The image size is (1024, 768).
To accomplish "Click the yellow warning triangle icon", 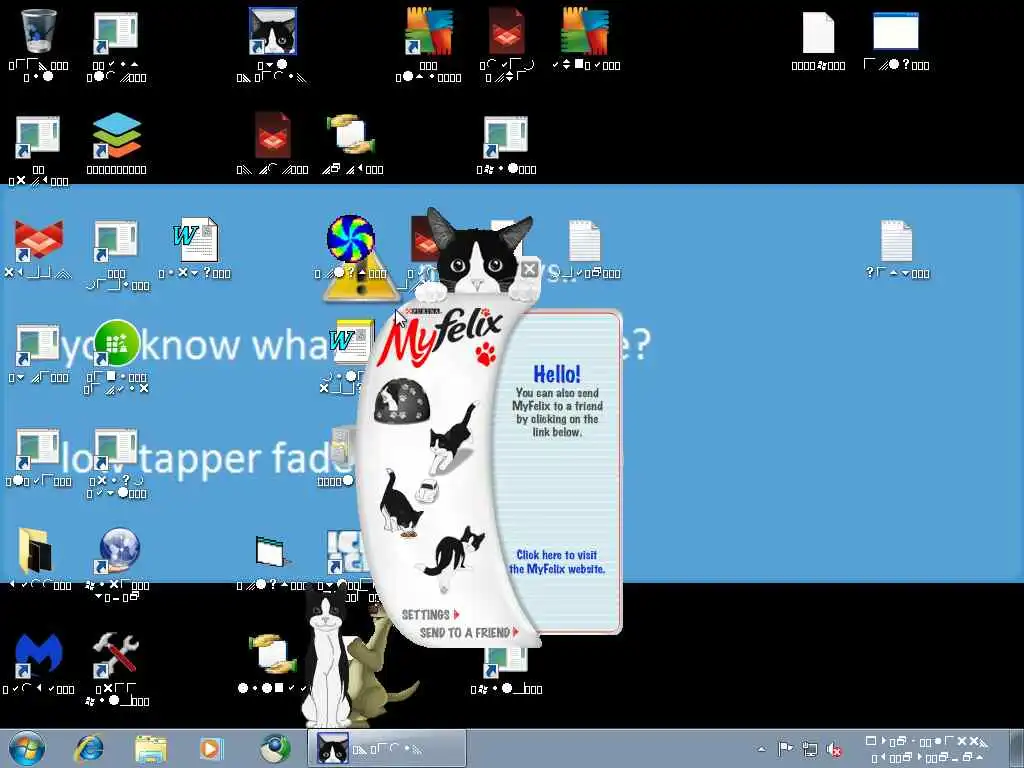I will tap(360, 278).
